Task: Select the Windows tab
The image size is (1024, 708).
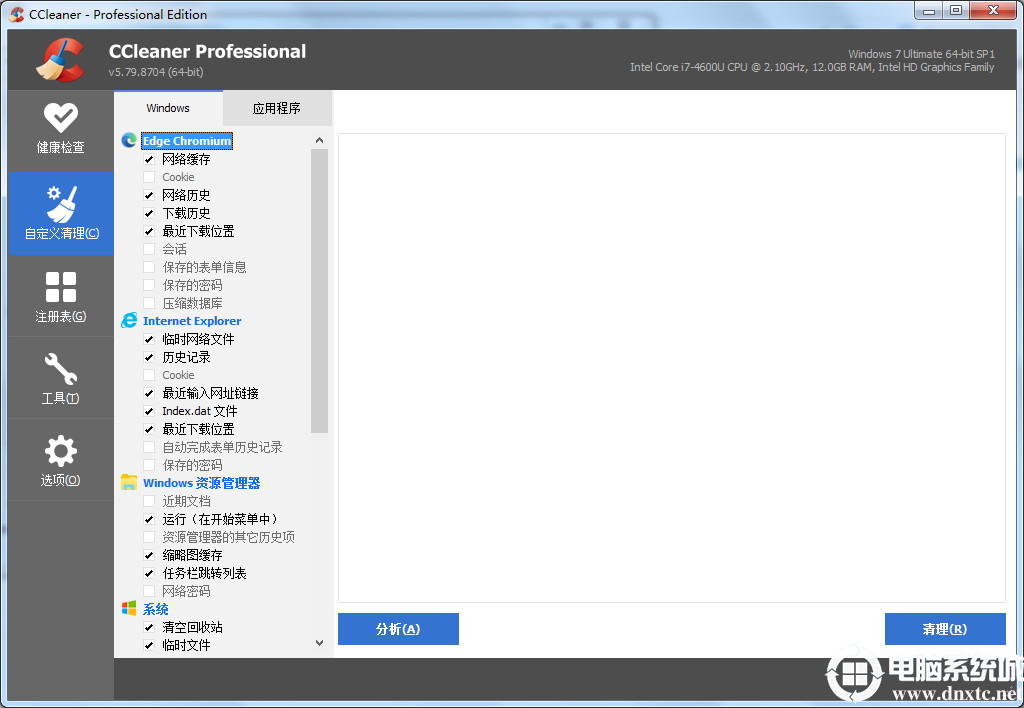Action: coord(168,107)
